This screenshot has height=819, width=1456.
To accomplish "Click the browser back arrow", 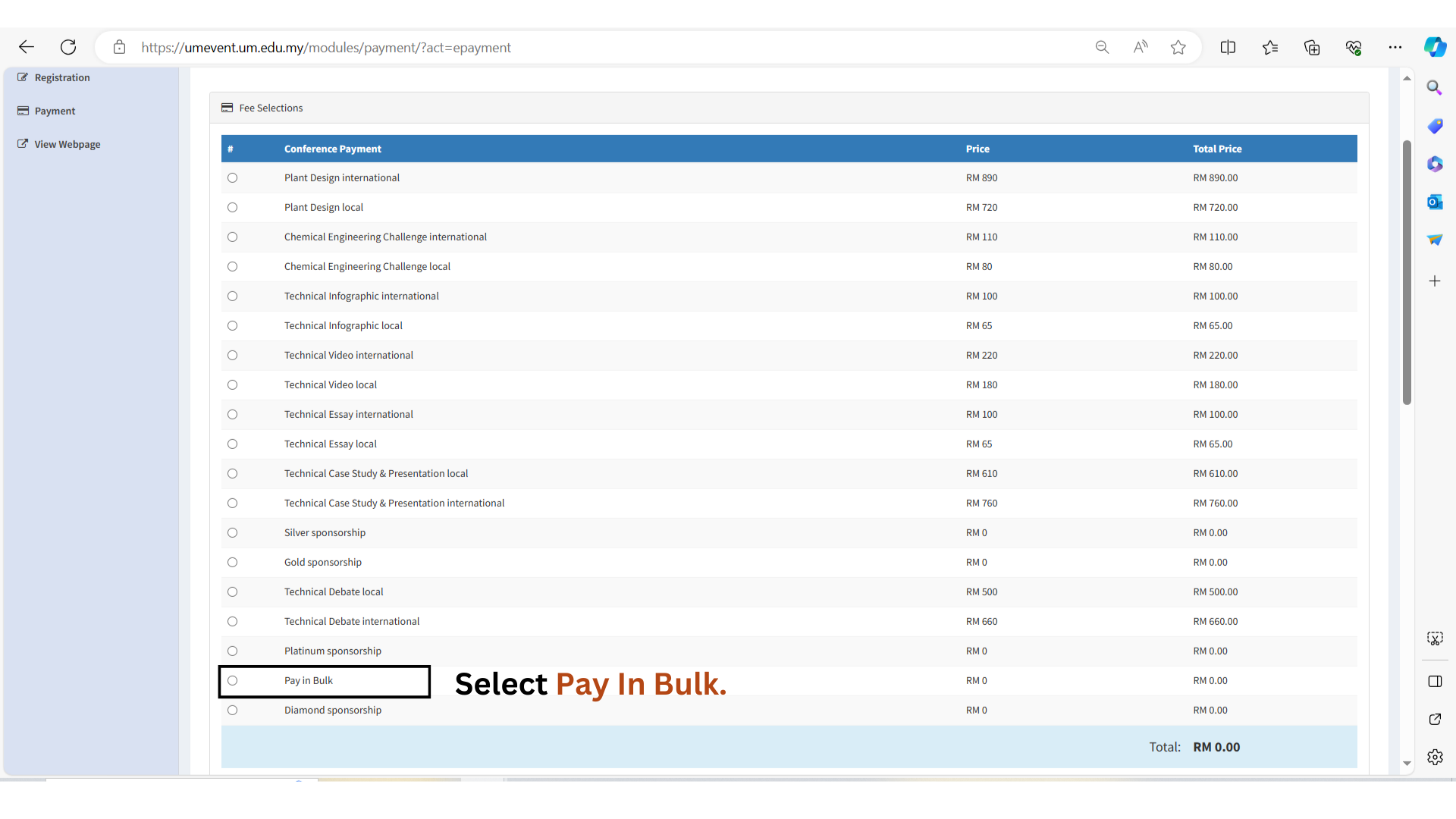I will (x=27, y=47).
